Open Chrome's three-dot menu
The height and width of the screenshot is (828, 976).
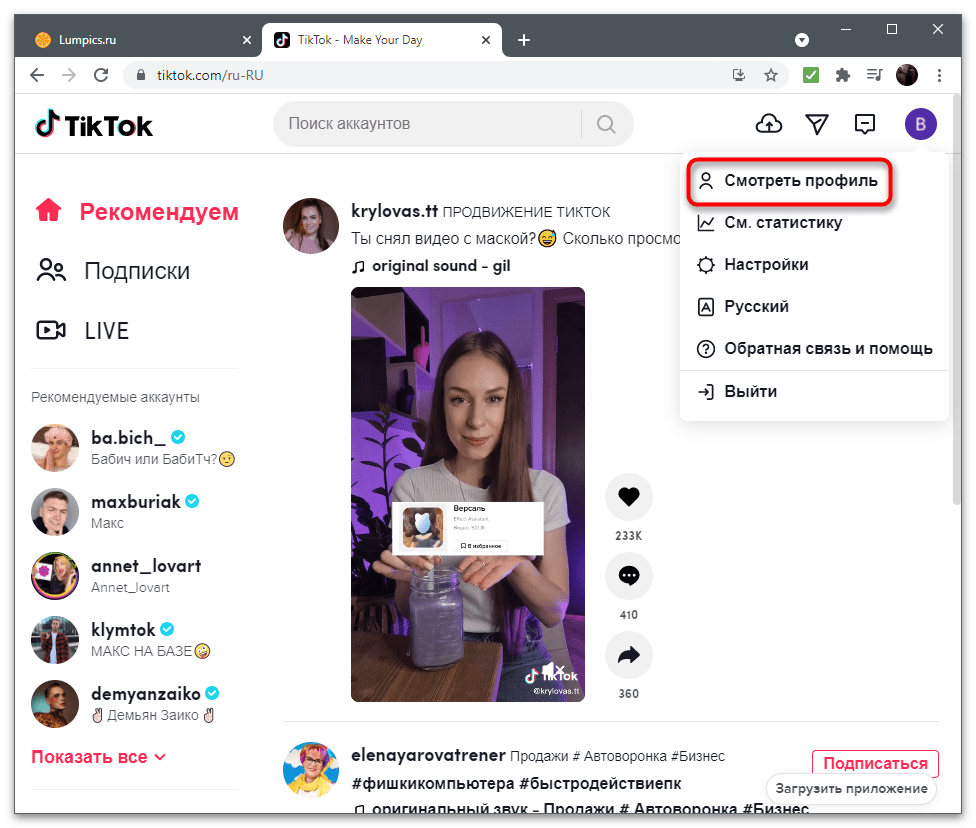pos(939,75)
